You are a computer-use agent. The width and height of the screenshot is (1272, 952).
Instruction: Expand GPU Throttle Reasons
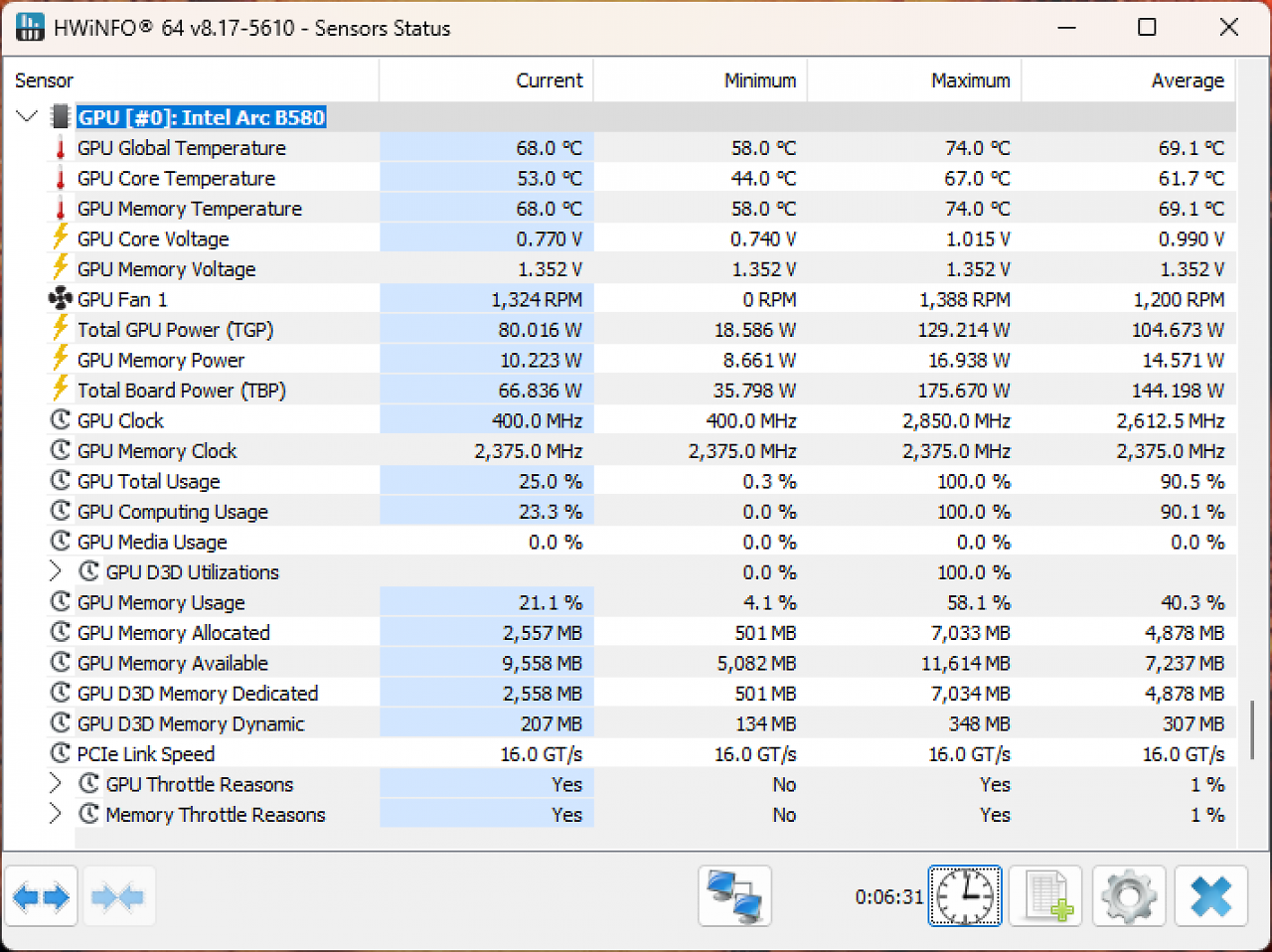[x=56, y=784]
